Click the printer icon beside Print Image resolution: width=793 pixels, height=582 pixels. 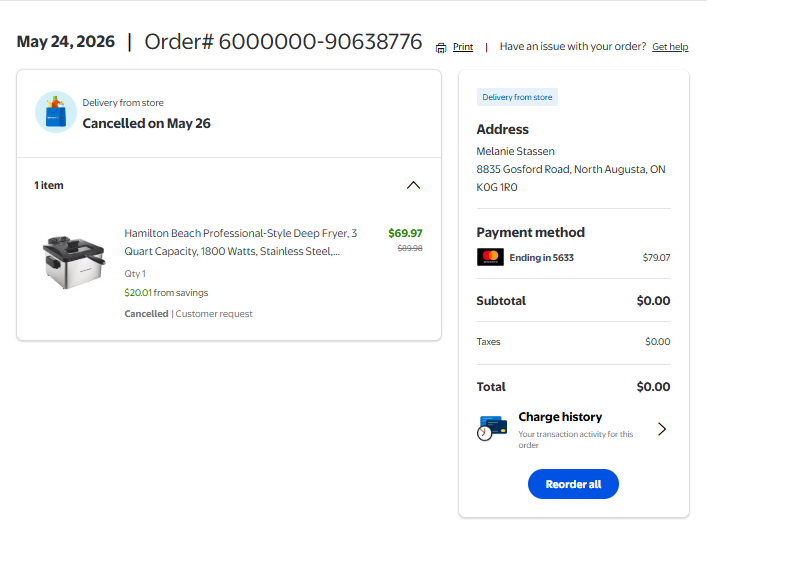pyautogui.click(x=441, y=48)
